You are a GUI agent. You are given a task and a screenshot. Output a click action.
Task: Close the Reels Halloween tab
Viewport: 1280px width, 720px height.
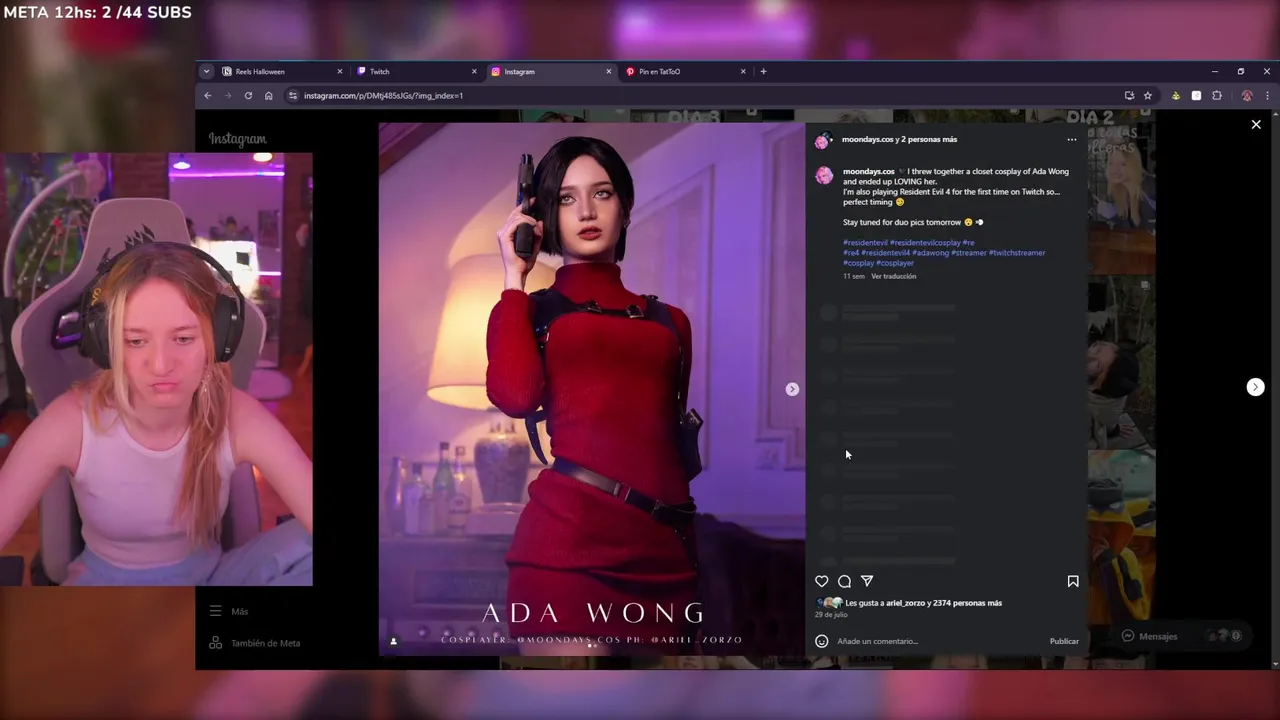click(340, 72)
